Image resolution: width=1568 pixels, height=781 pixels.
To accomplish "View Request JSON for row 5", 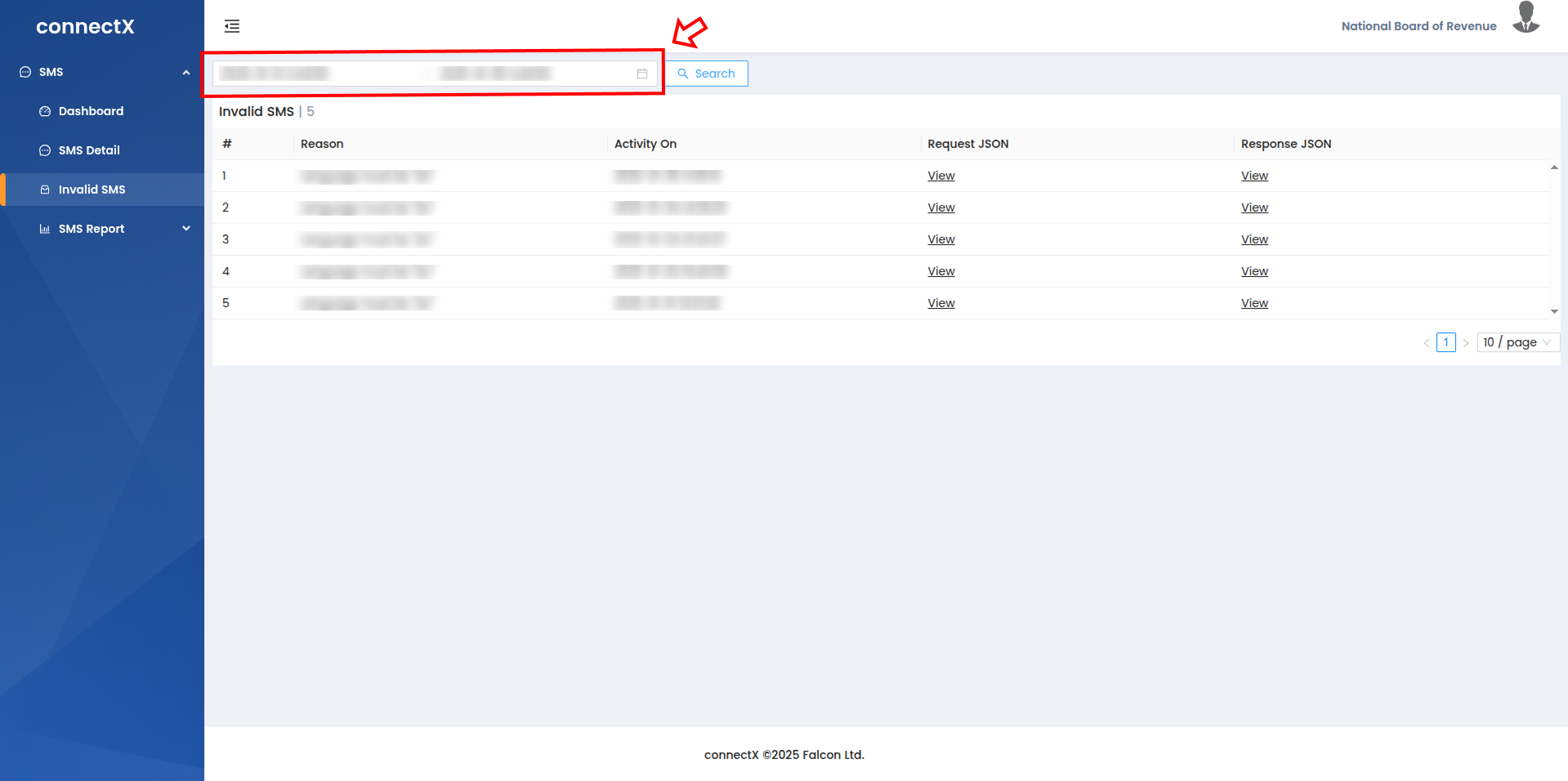I will [940, 303].
